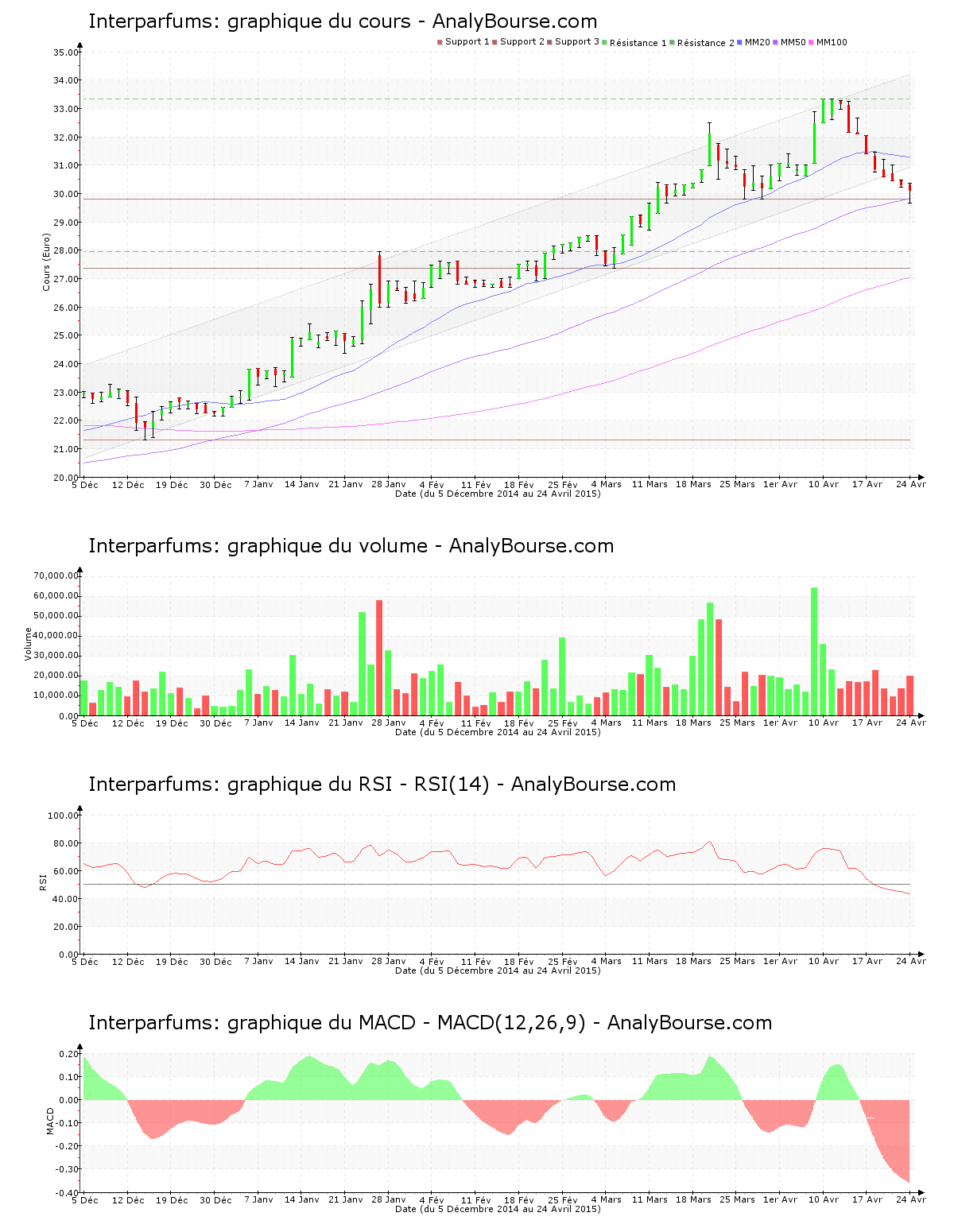Click the 'Volume' vertical axis label
The height and width of the screenshot is (1232, 954).
tap(29, 644)
